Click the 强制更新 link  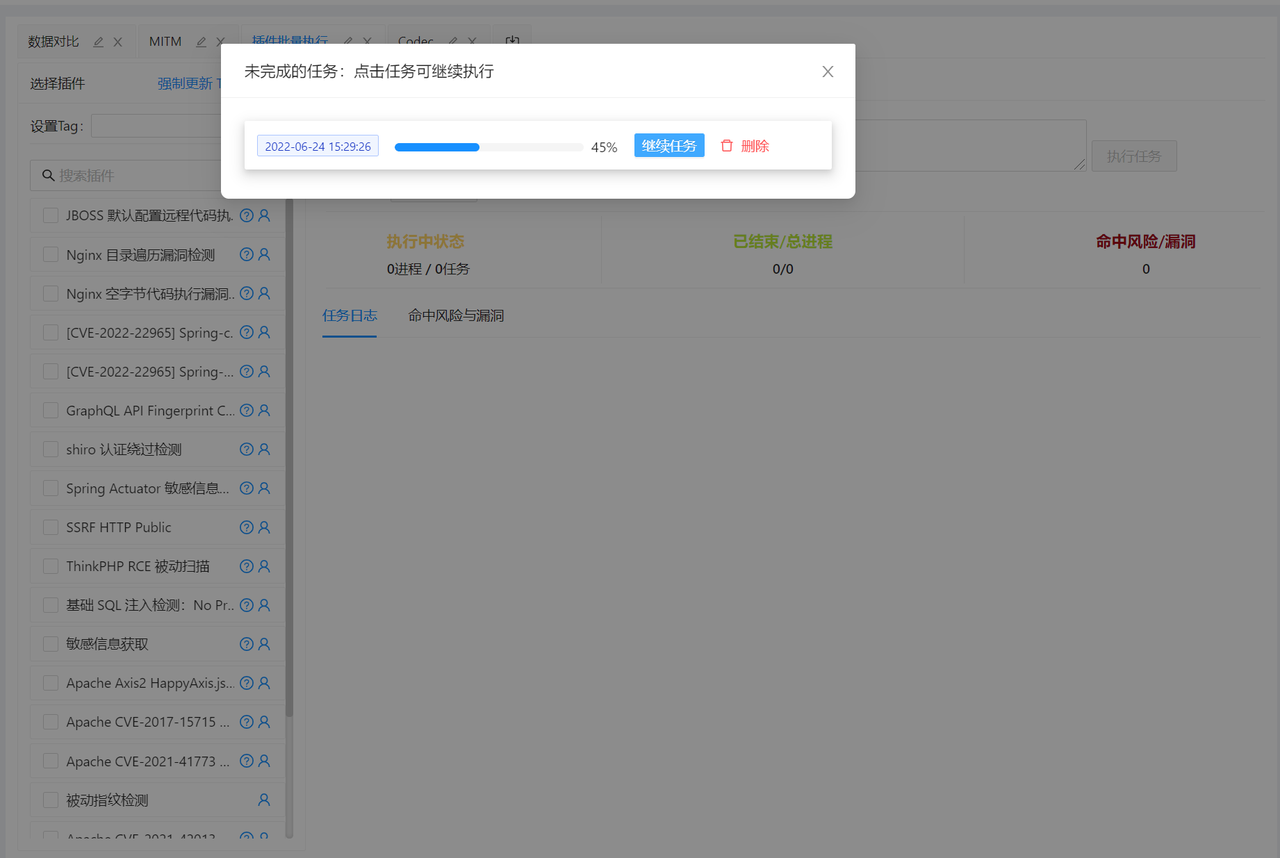pos(184,84)
